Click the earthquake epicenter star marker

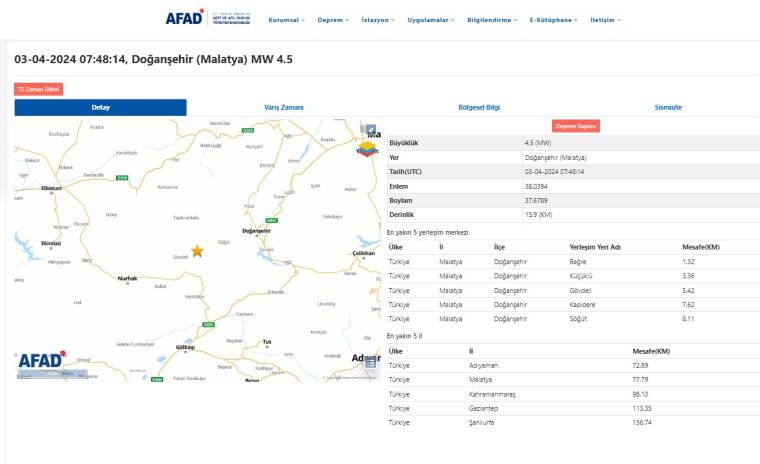[197, 251]
